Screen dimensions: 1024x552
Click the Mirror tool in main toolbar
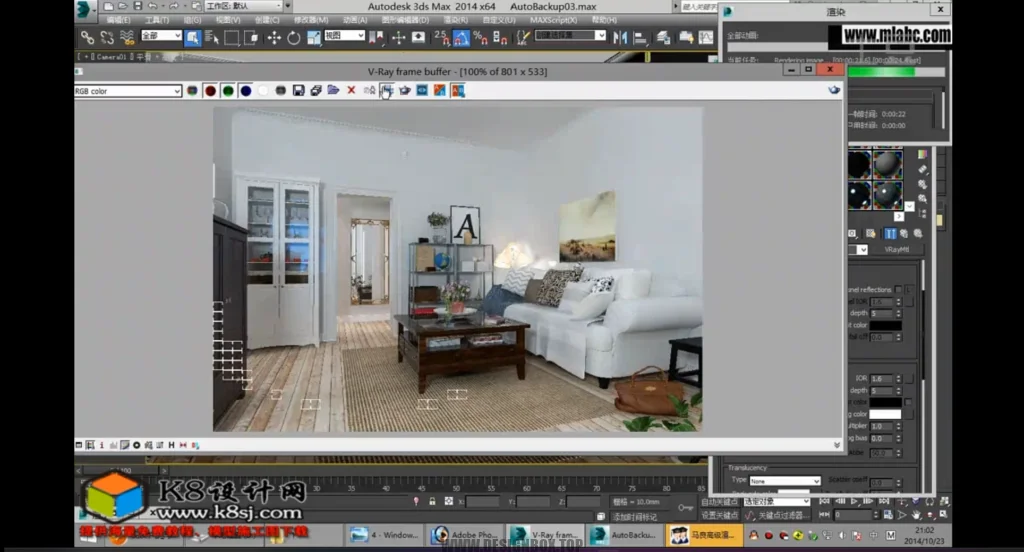[619, 37]
